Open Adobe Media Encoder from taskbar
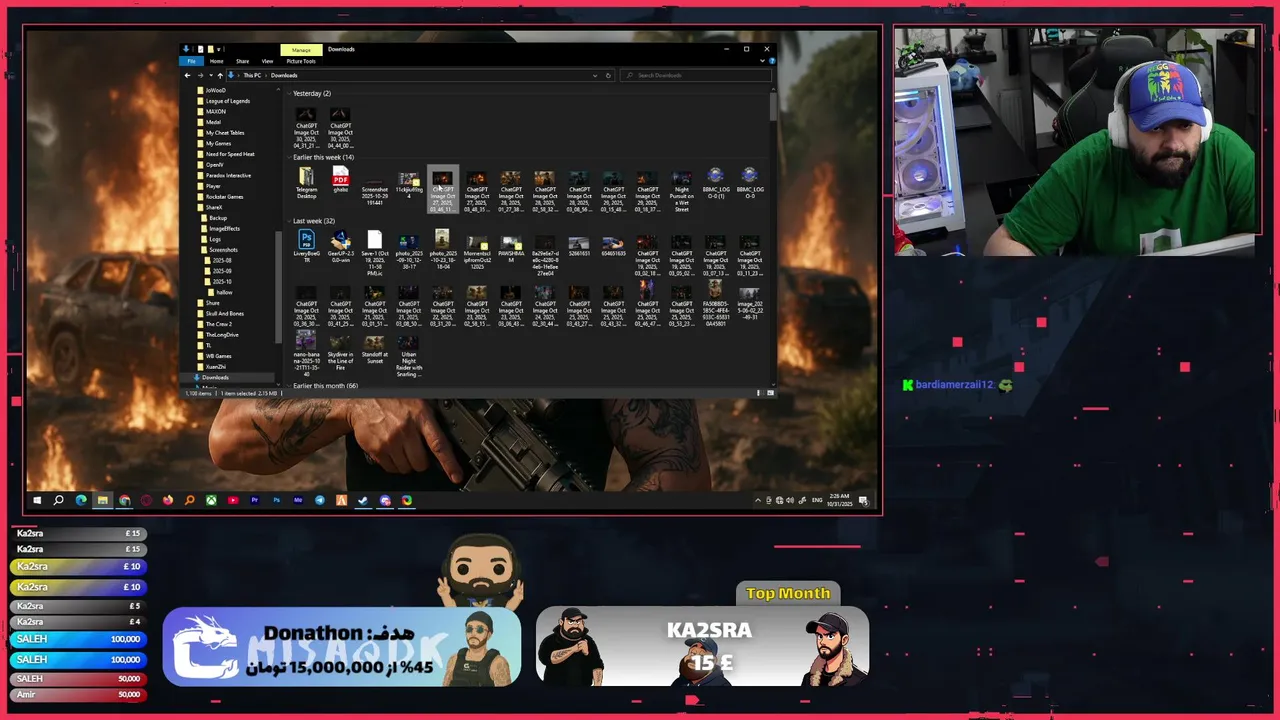This screenshot has width=1280, height=720. click(298, 500)
